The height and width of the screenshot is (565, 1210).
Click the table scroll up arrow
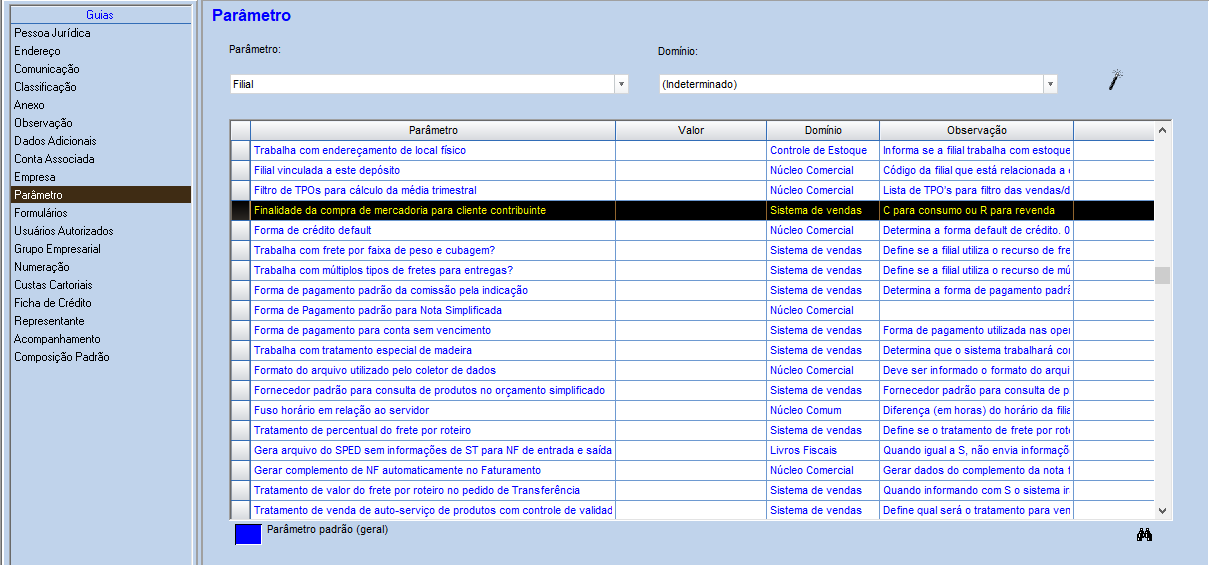(x=1162, y=130)
